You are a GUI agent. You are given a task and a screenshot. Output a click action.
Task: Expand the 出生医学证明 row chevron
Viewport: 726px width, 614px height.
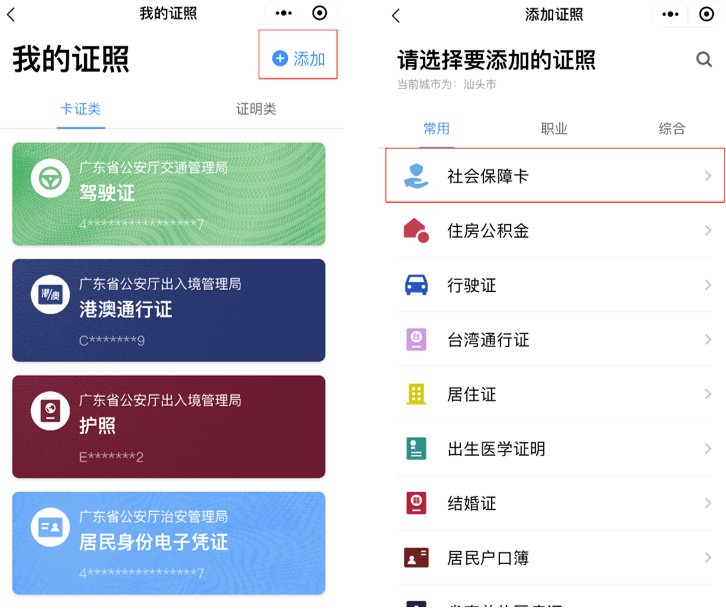707,449
